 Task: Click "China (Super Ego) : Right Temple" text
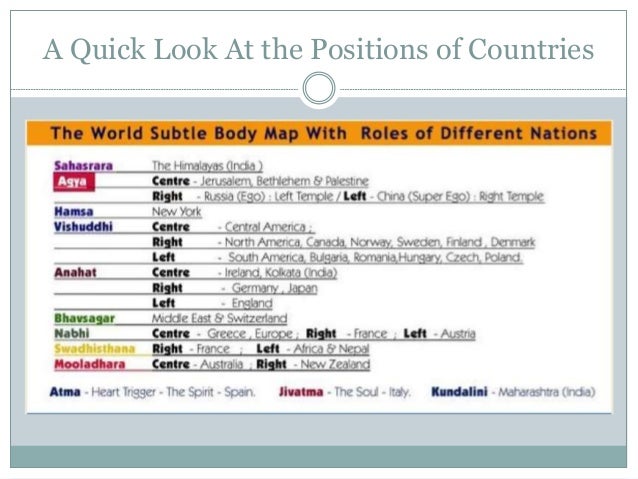coord(460,196)
